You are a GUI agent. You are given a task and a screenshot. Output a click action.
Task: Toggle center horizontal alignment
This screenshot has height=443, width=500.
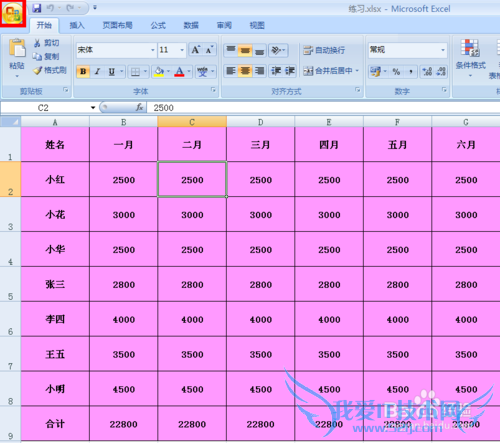245,71
